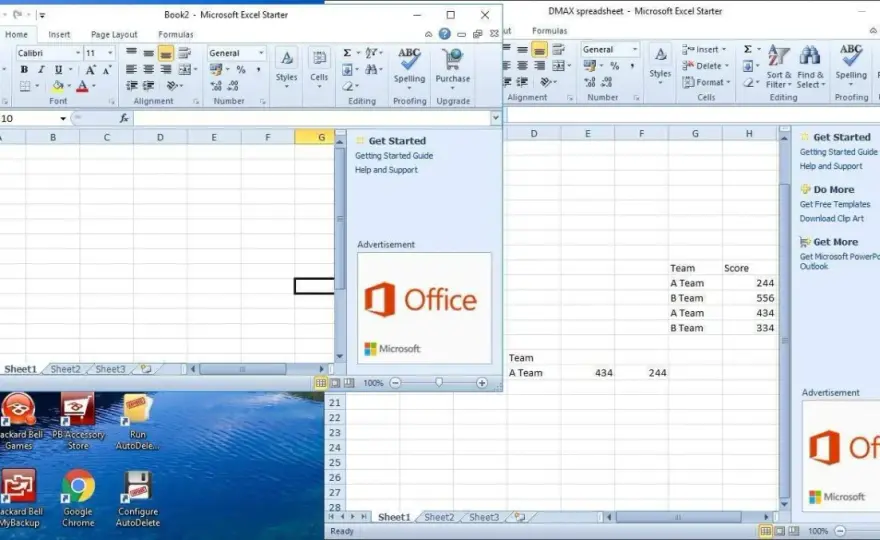Click Increase Decimal in DMAX window
This screenshot has height=540, width=880.
point(589,83)
